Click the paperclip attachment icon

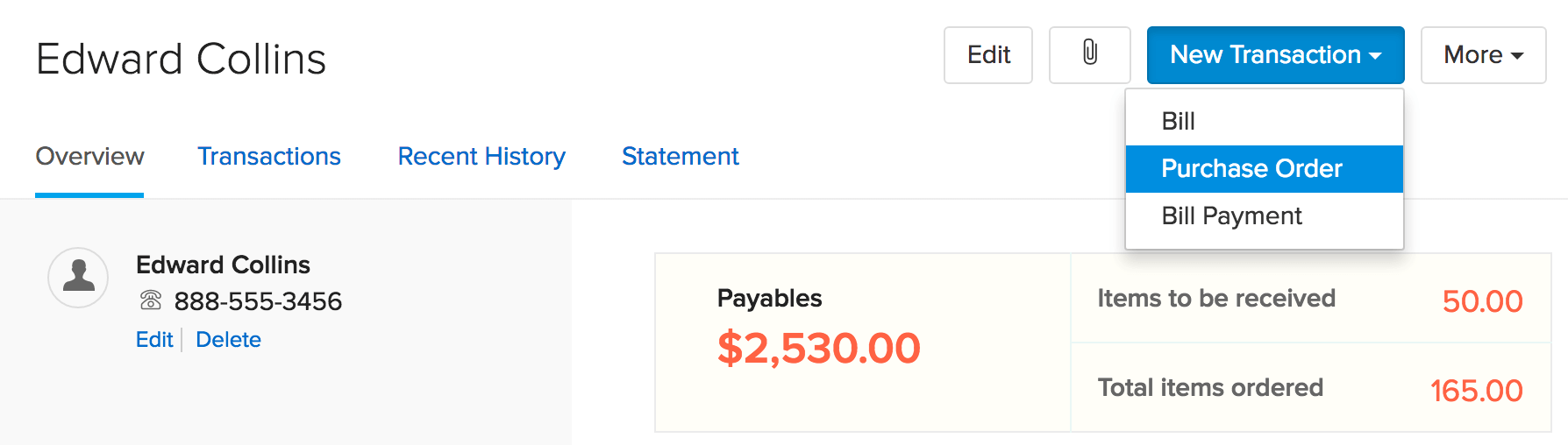tap(1089, 54)
